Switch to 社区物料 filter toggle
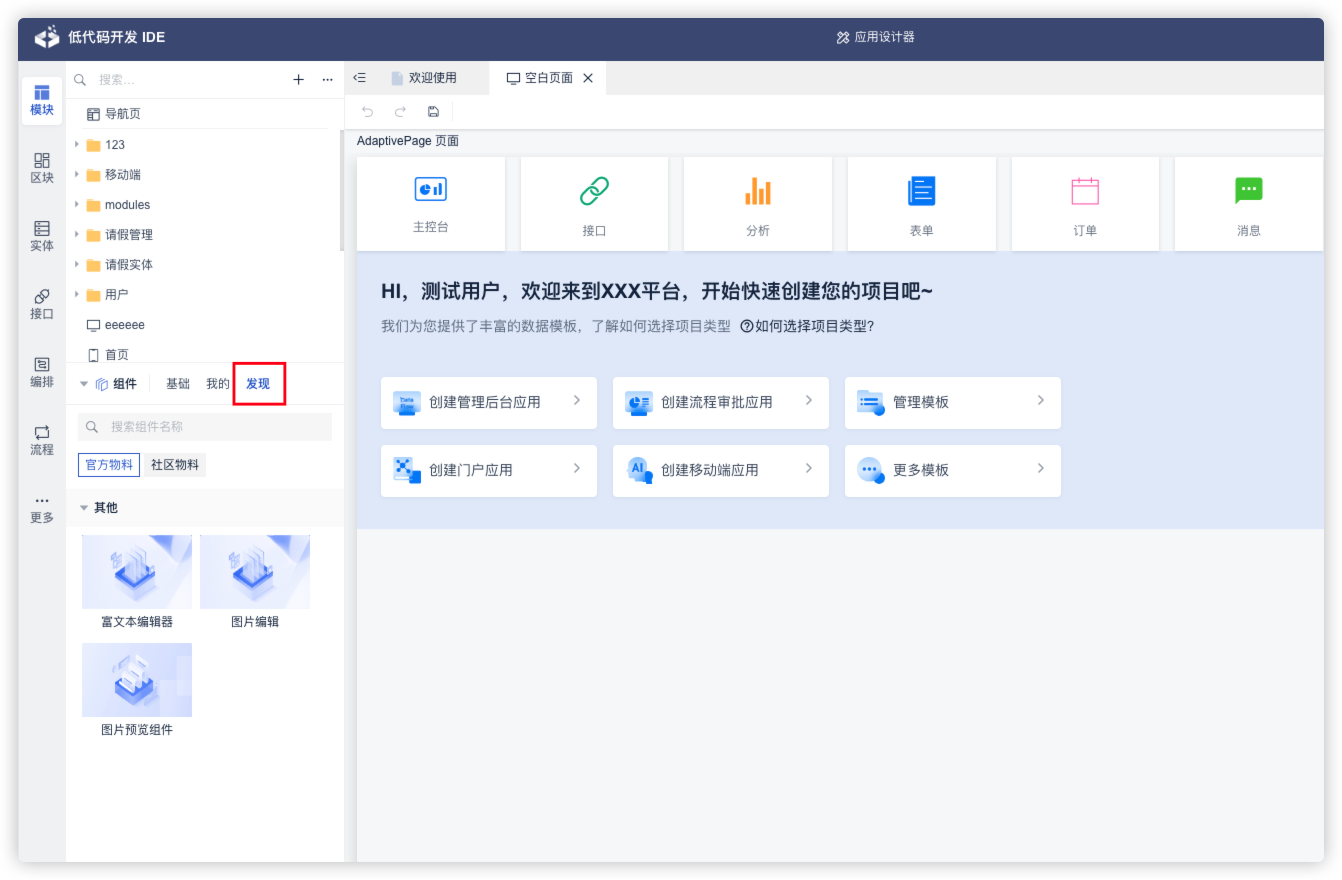 (175, 465)
